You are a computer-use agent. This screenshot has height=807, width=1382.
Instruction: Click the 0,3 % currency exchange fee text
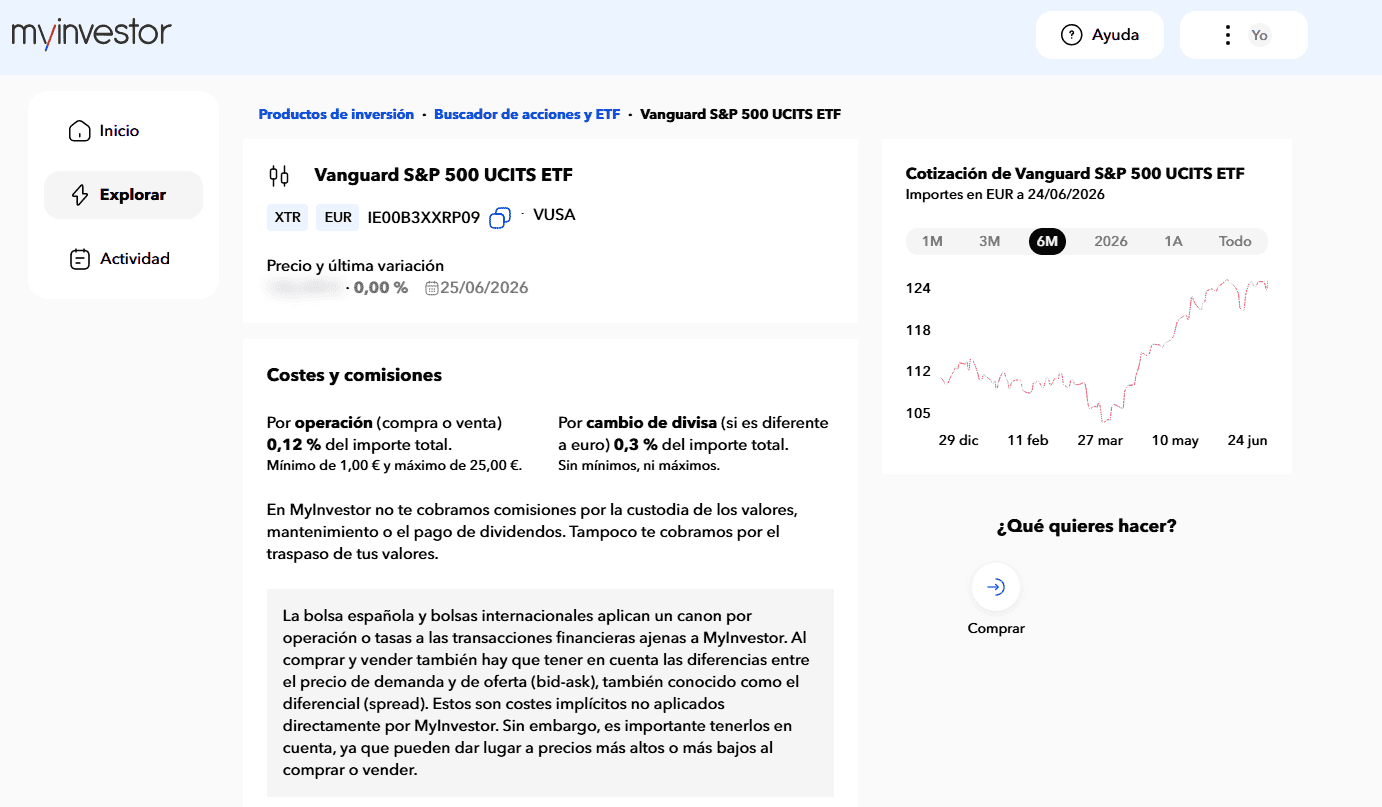(635, 445)
